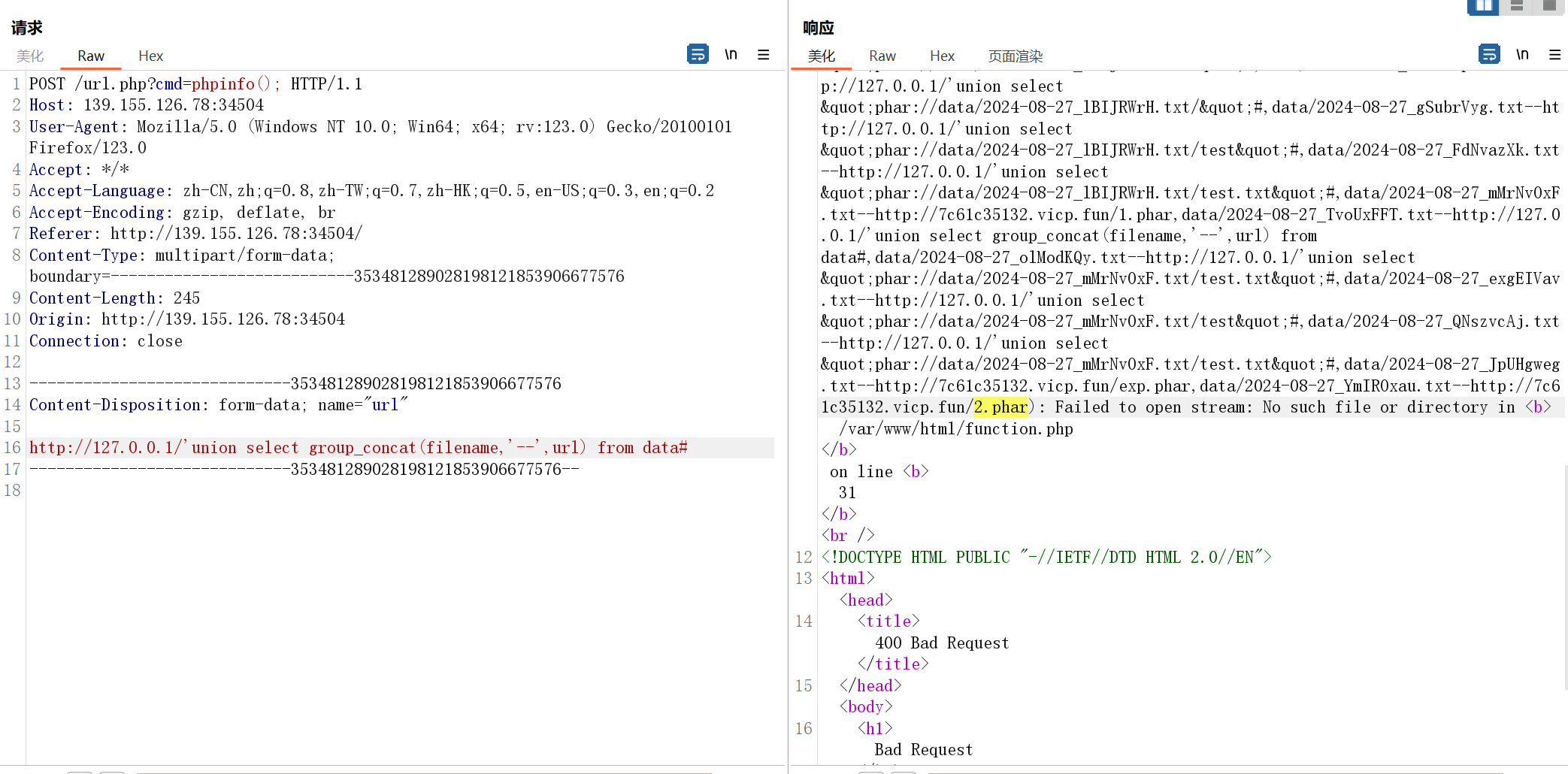Open the response panel options menu
Image resolution: width=1568 pixels, height=774 pixels.
pyautogui.click(x=1555, y=54)
